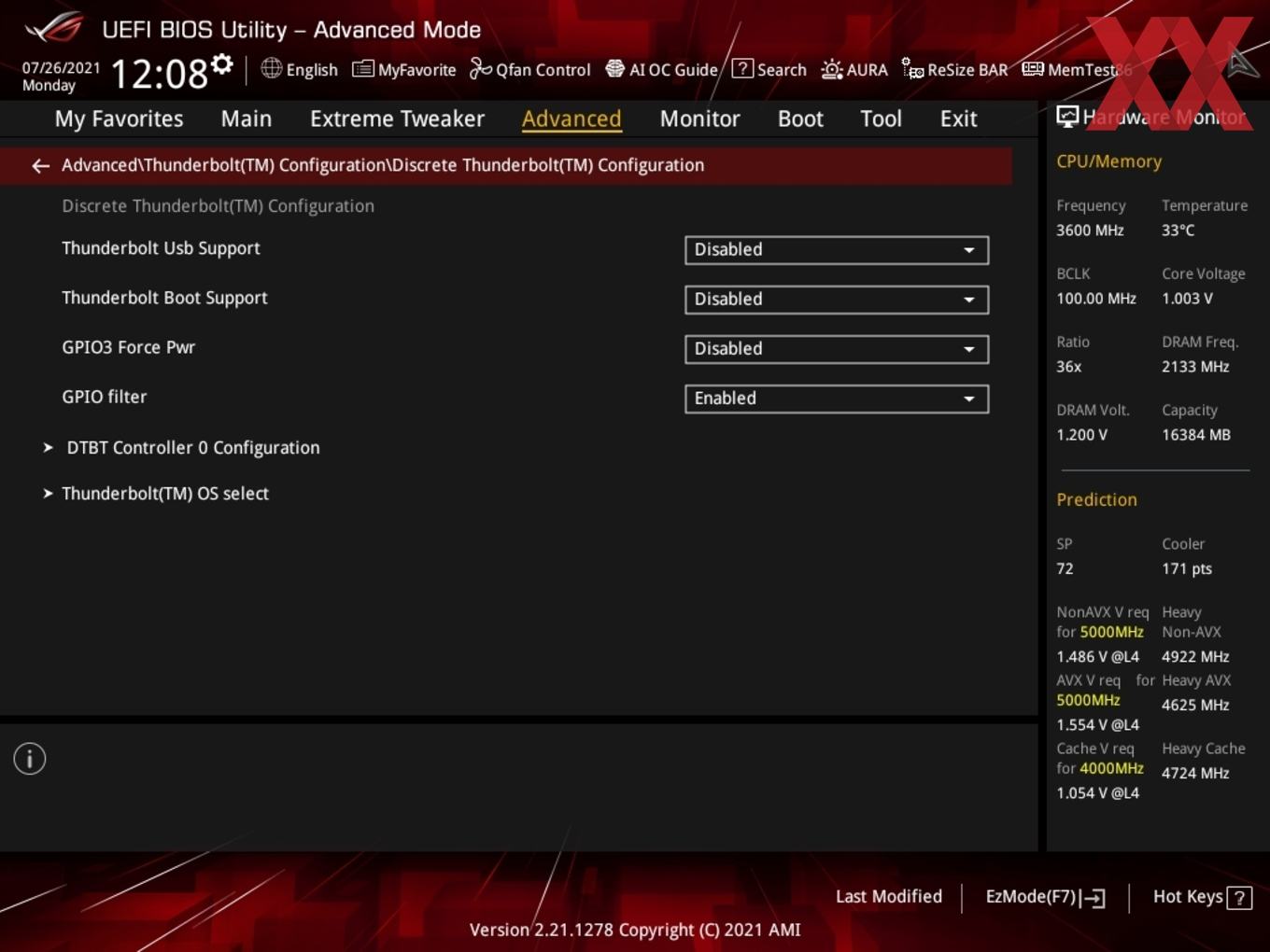1270x952 pixels.
Task: Click 4625 MHz Heavy AVX value
Action: pyautogui.click(x=1195, y=706)
